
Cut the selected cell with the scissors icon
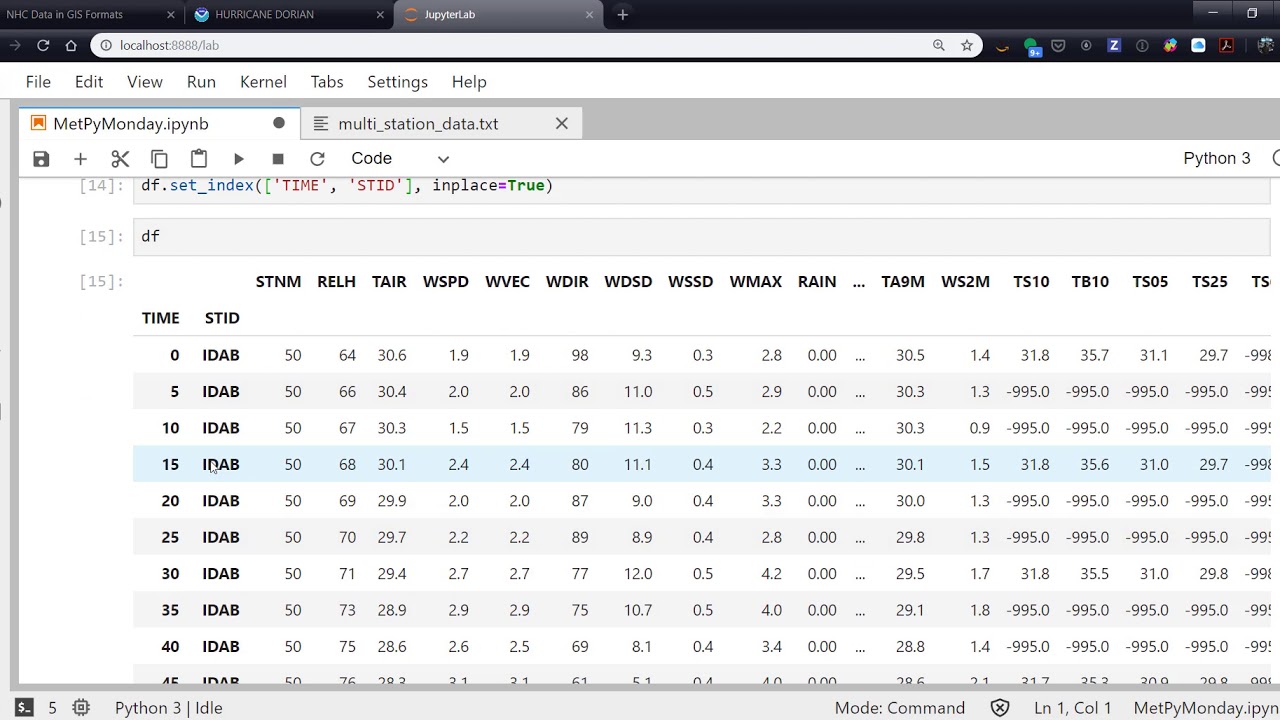tap(120, 159)
